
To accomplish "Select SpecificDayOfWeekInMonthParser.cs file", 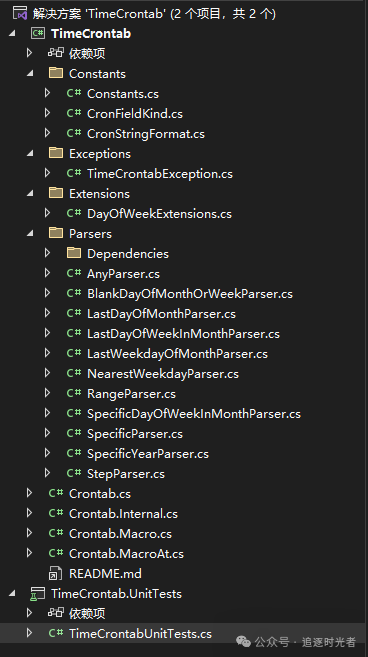I will [194, 414].
